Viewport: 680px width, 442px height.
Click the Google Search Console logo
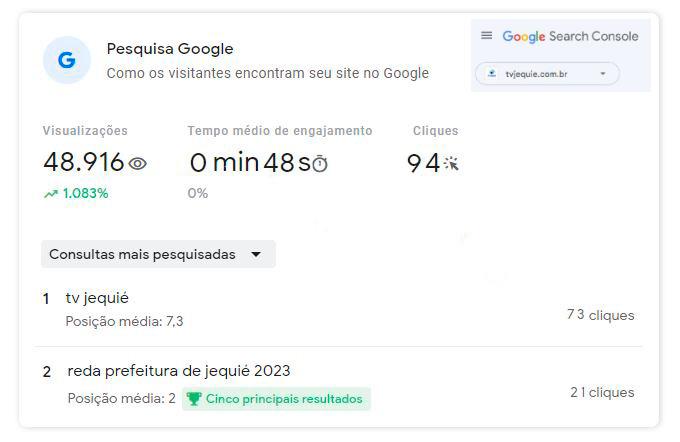click(570, 36)
